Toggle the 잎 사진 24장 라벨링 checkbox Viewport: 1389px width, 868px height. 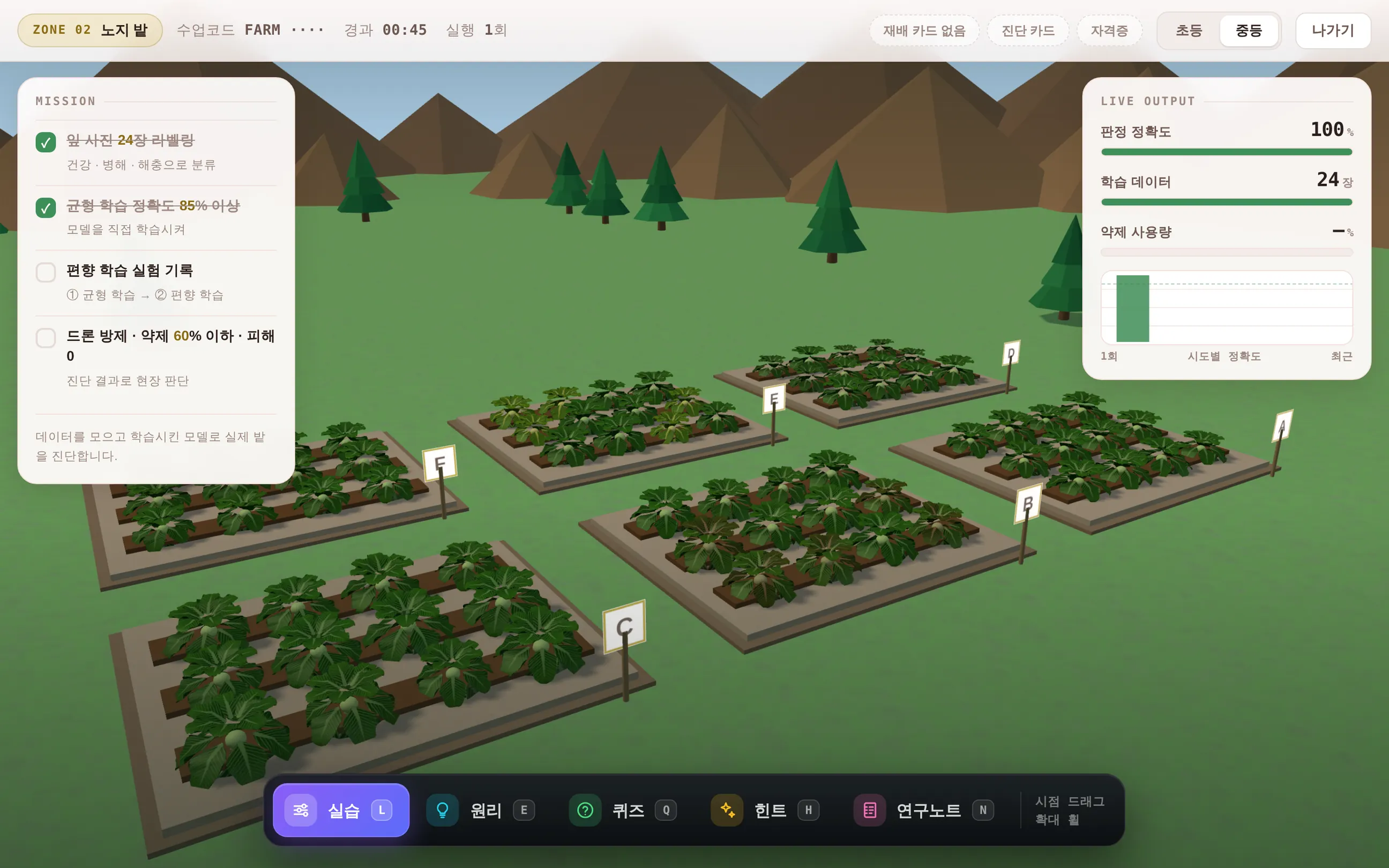coord(46,142)
